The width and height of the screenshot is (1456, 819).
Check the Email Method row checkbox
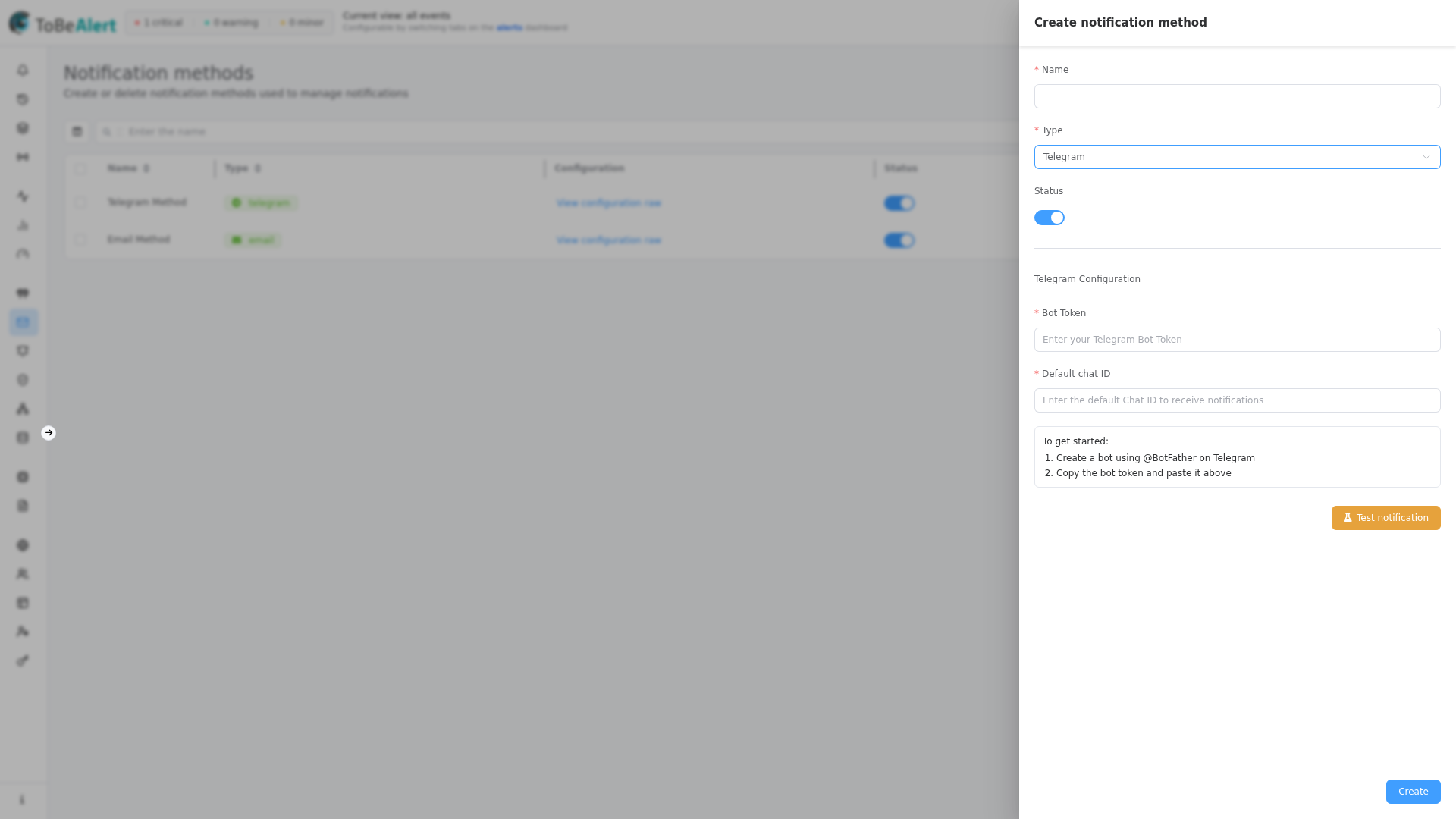[x=80, y=240]
